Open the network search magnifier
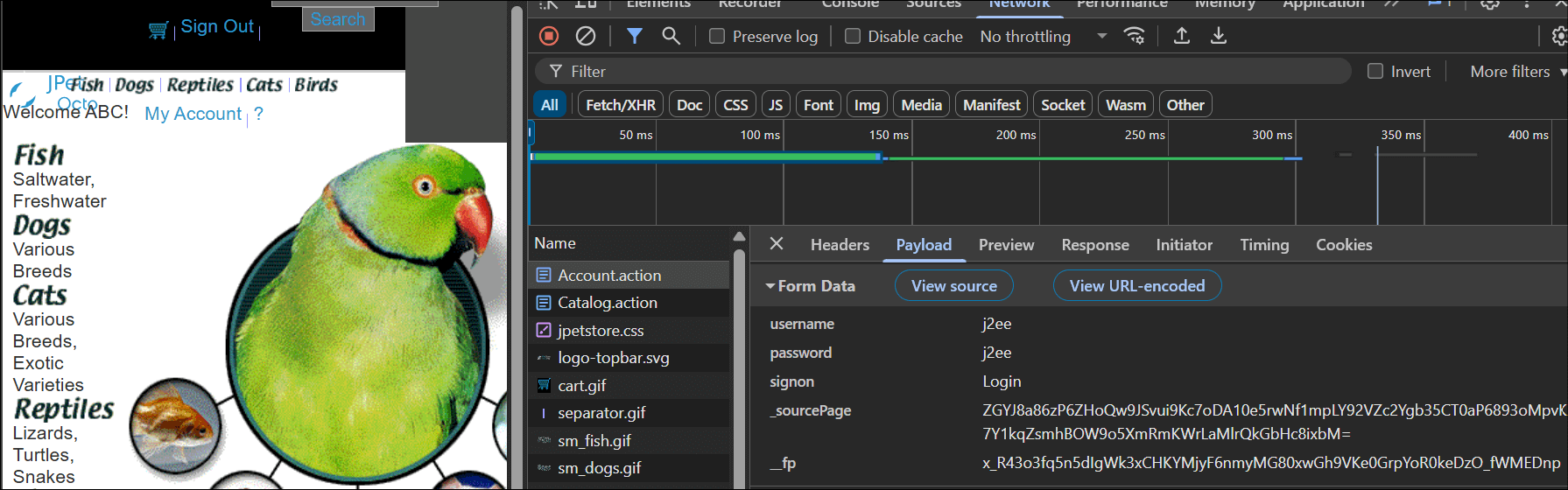The image size is (1568, 490). pos(671,36)
